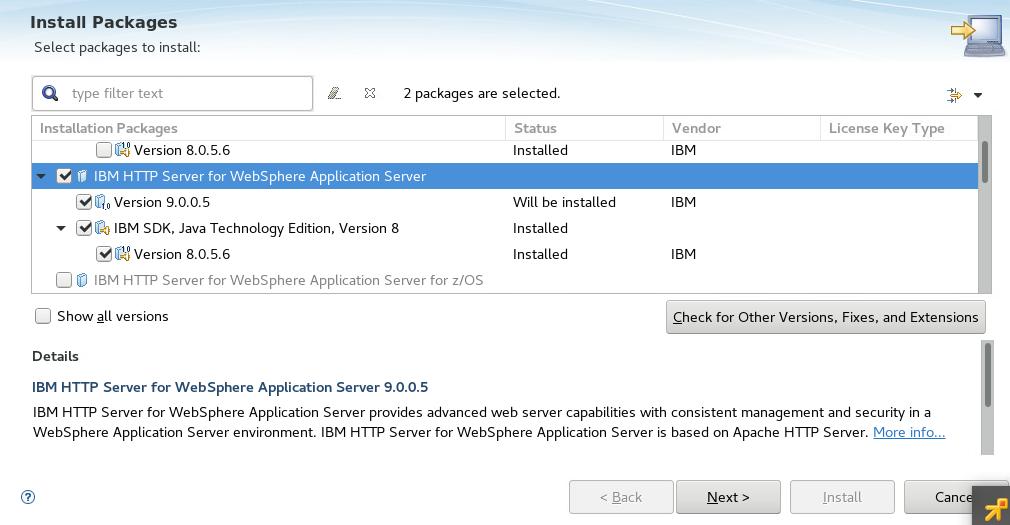Screen dimensions: 1010x525
Task: Sort by Status column header
Action: tap(584, 128)
